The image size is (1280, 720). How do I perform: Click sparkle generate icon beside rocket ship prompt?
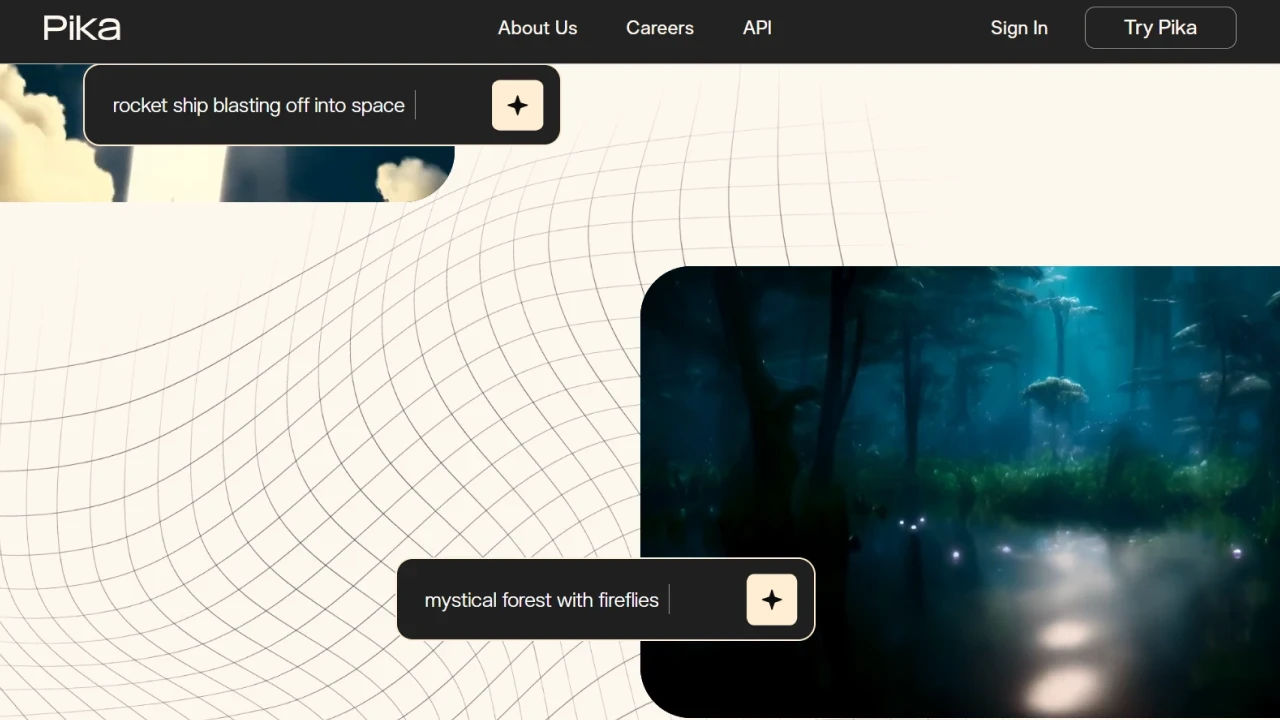(x=517, y=105)
